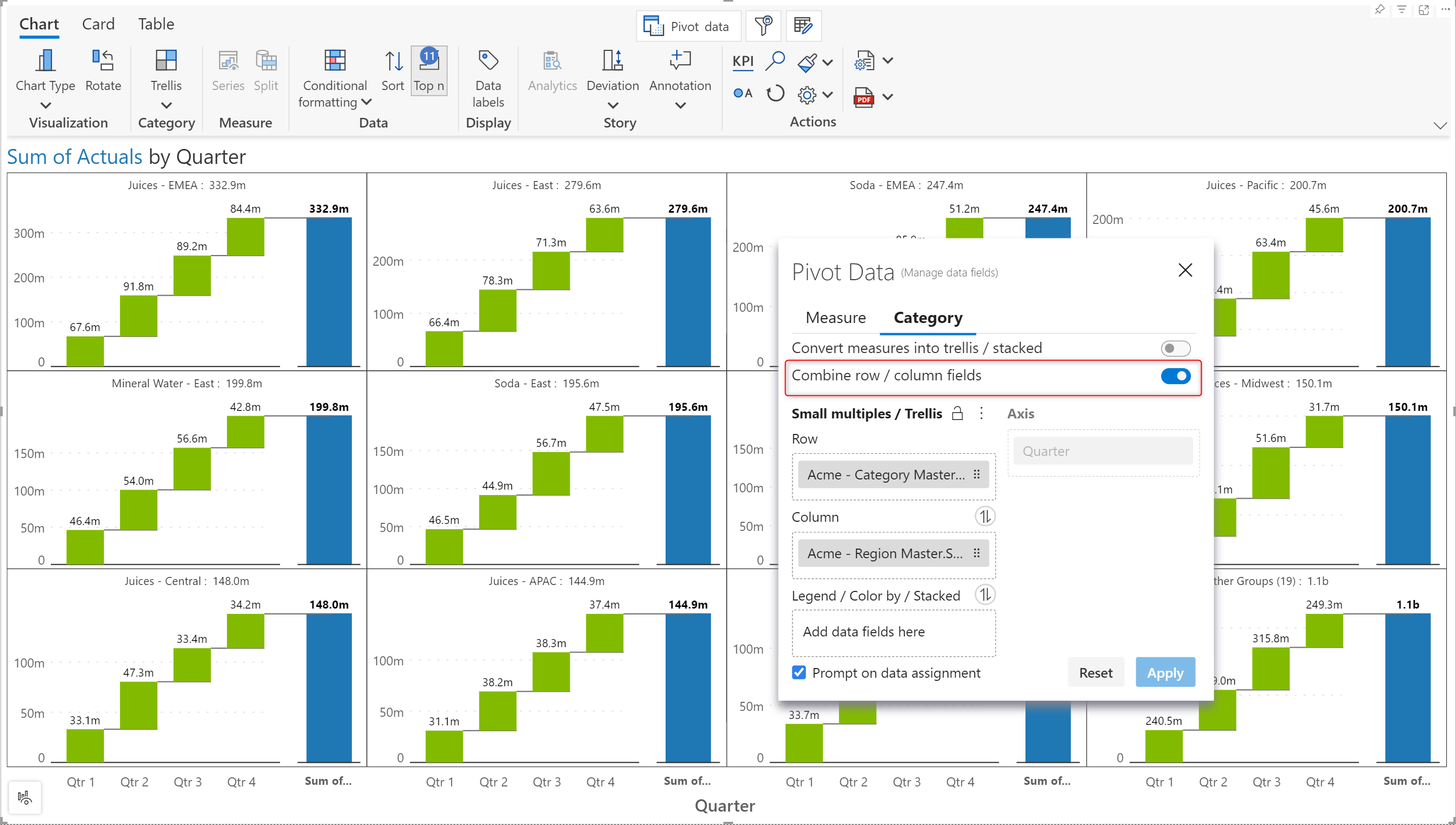Click the magnifier search icon

point(775,60)
